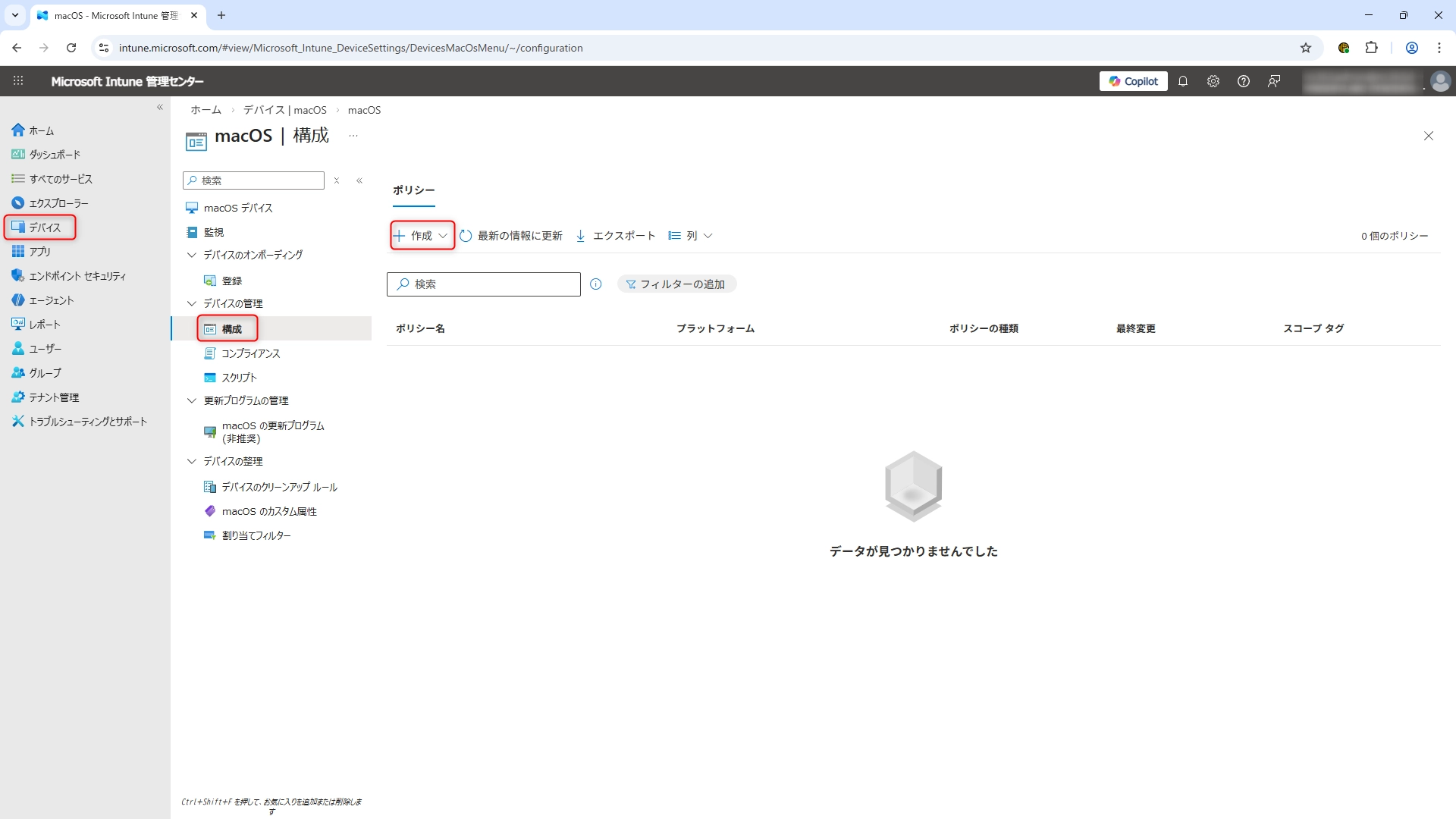Open コンプライアンス in the device menu

250,353
